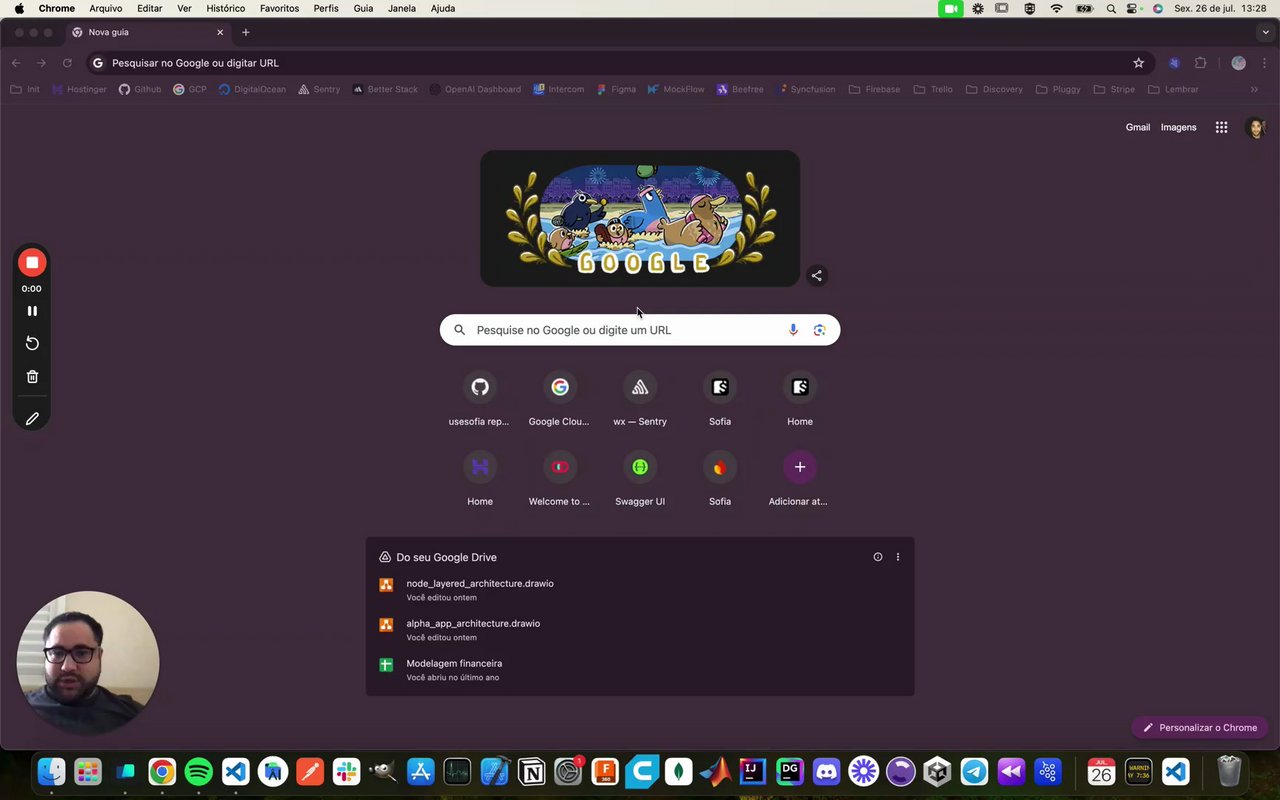1280x800 pixels.
Task: Open Slack from the Dock
Action: (x=346, y=771)
